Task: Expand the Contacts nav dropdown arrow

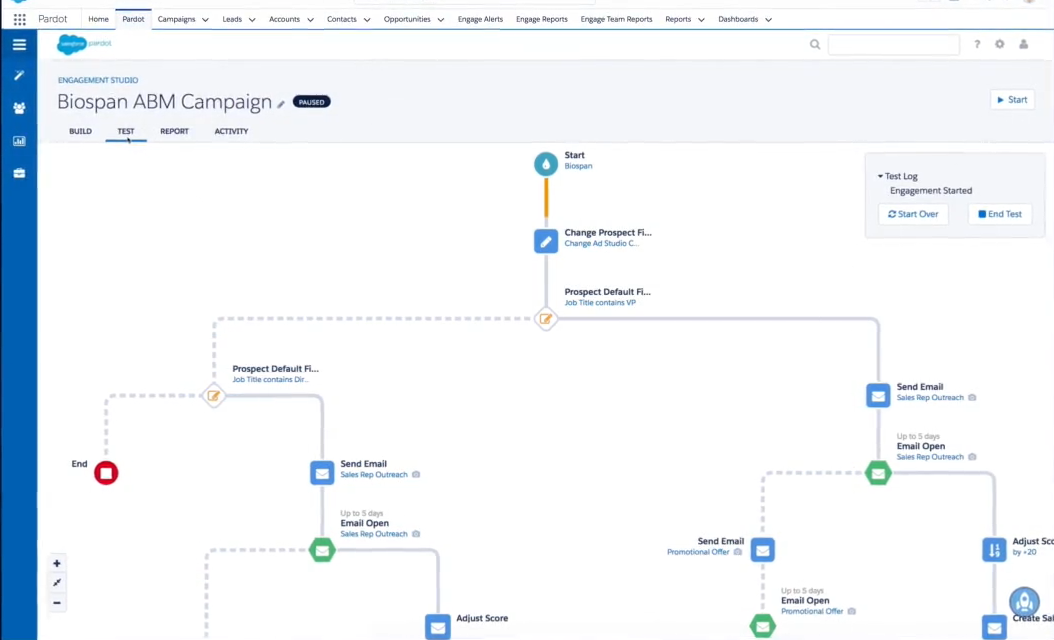Action: click(366, 20)
